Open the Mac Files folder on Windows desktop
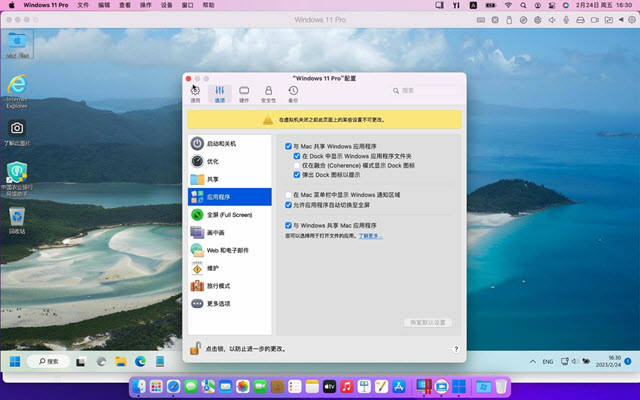 (x=17, y=44)
